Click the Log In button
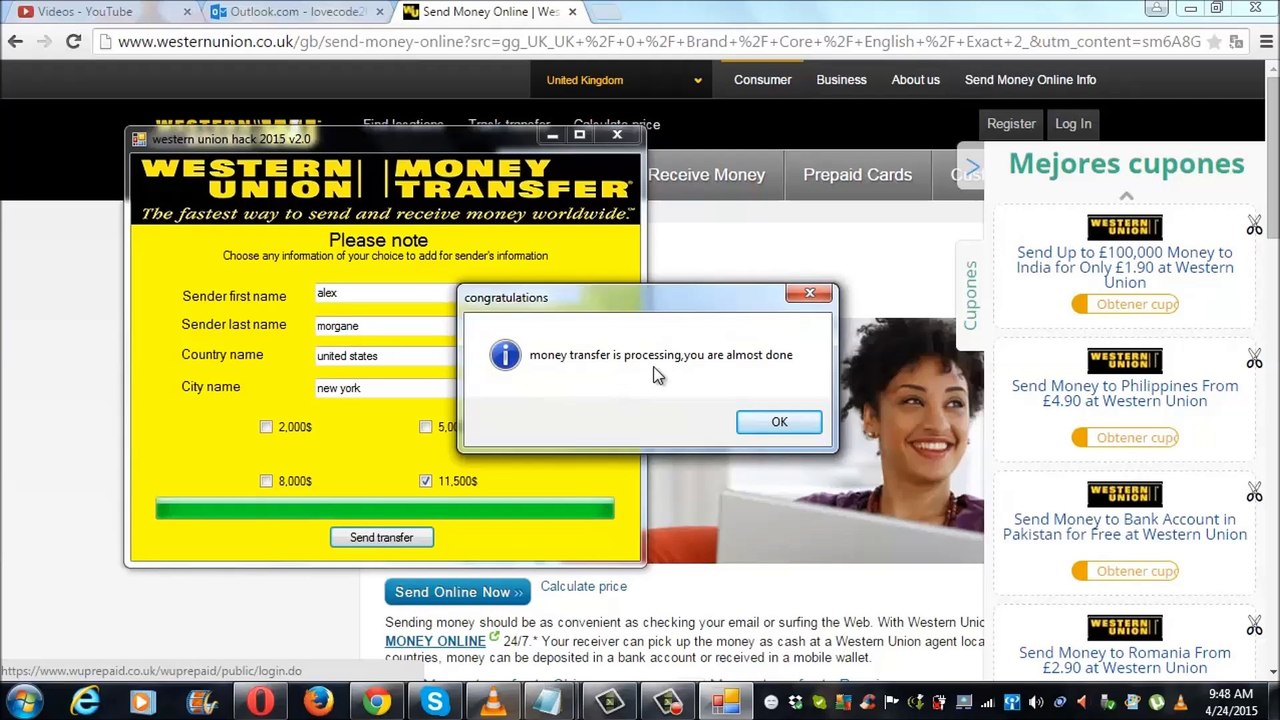Viewport: 1280px width, 720px height. [1073, 124]
